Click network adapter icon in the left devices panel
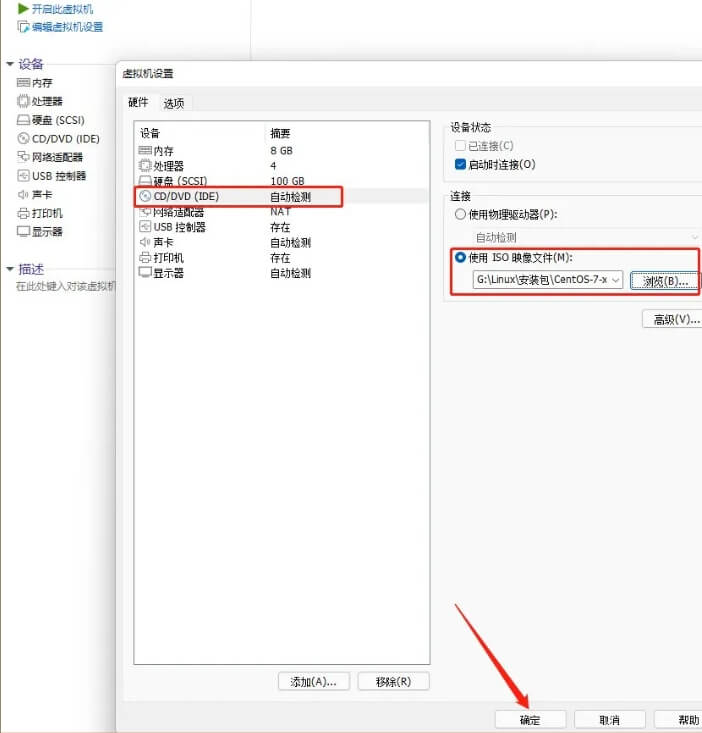 point(23,156)
